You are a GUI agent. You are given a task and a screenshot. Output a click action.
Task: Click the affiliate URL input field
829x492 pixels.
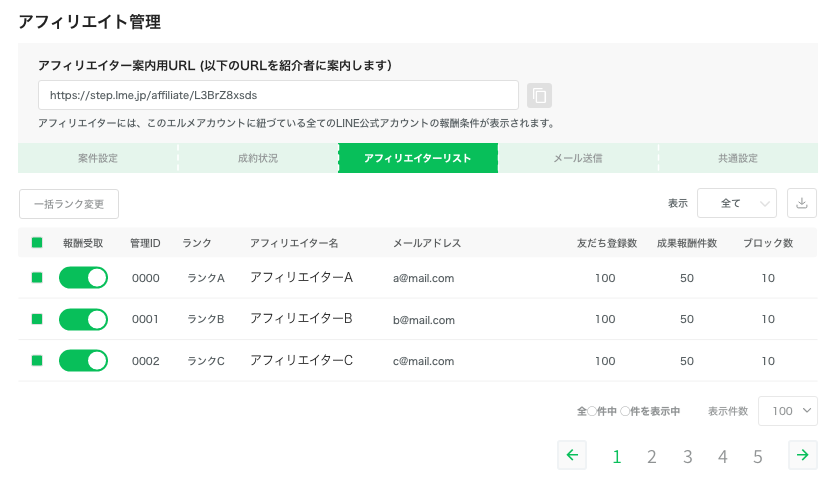pos(278,95)
